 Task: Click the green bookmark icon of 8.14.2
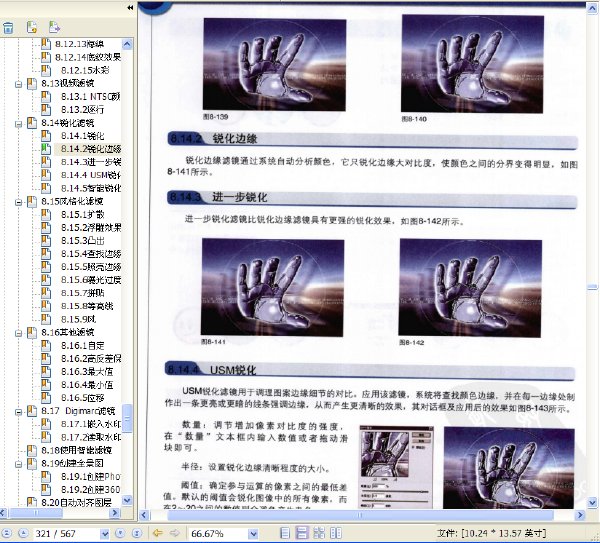click(46, 148)
